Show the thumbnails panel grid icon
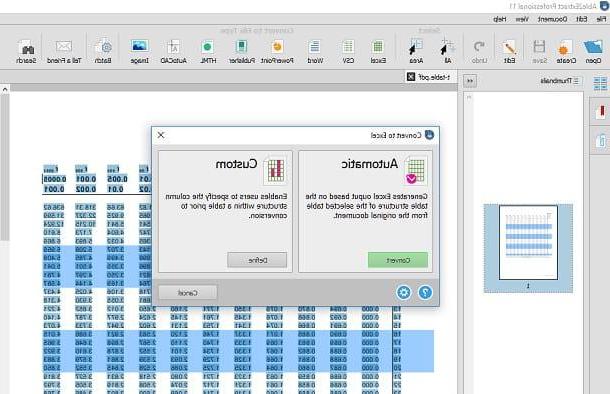 pos(600,83)
